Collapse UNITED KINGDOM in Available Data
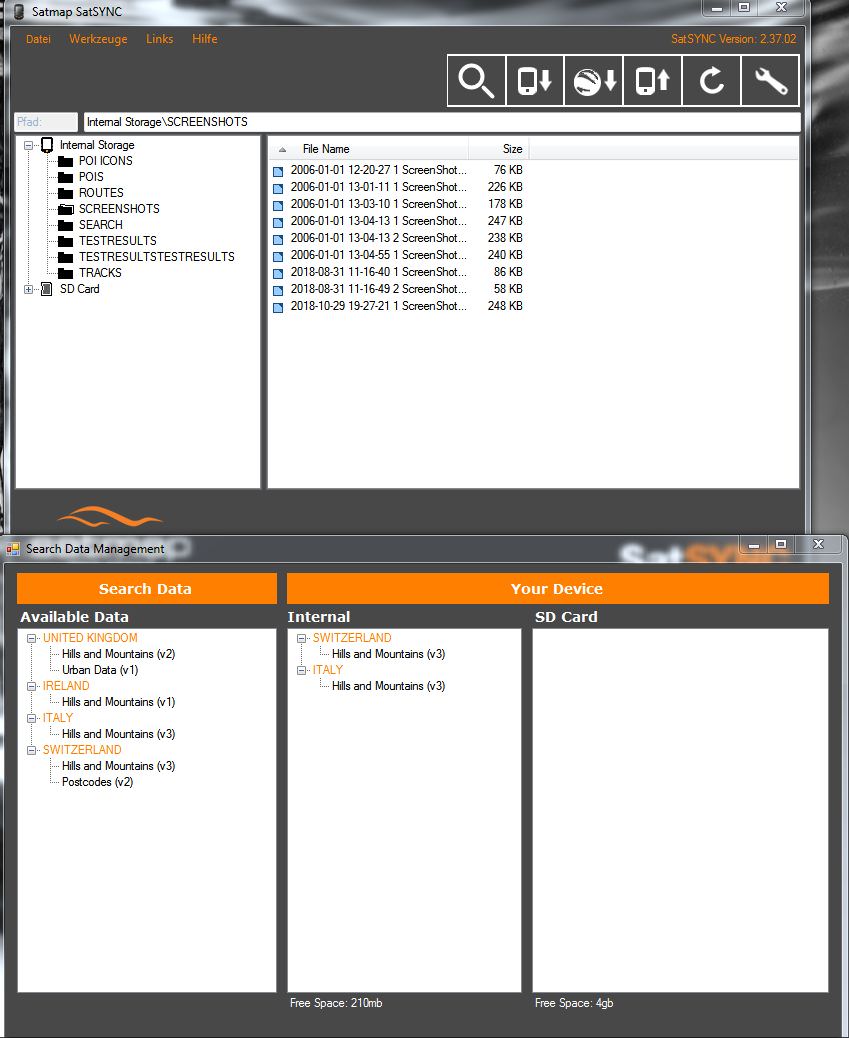 click(x=31, y=638)
